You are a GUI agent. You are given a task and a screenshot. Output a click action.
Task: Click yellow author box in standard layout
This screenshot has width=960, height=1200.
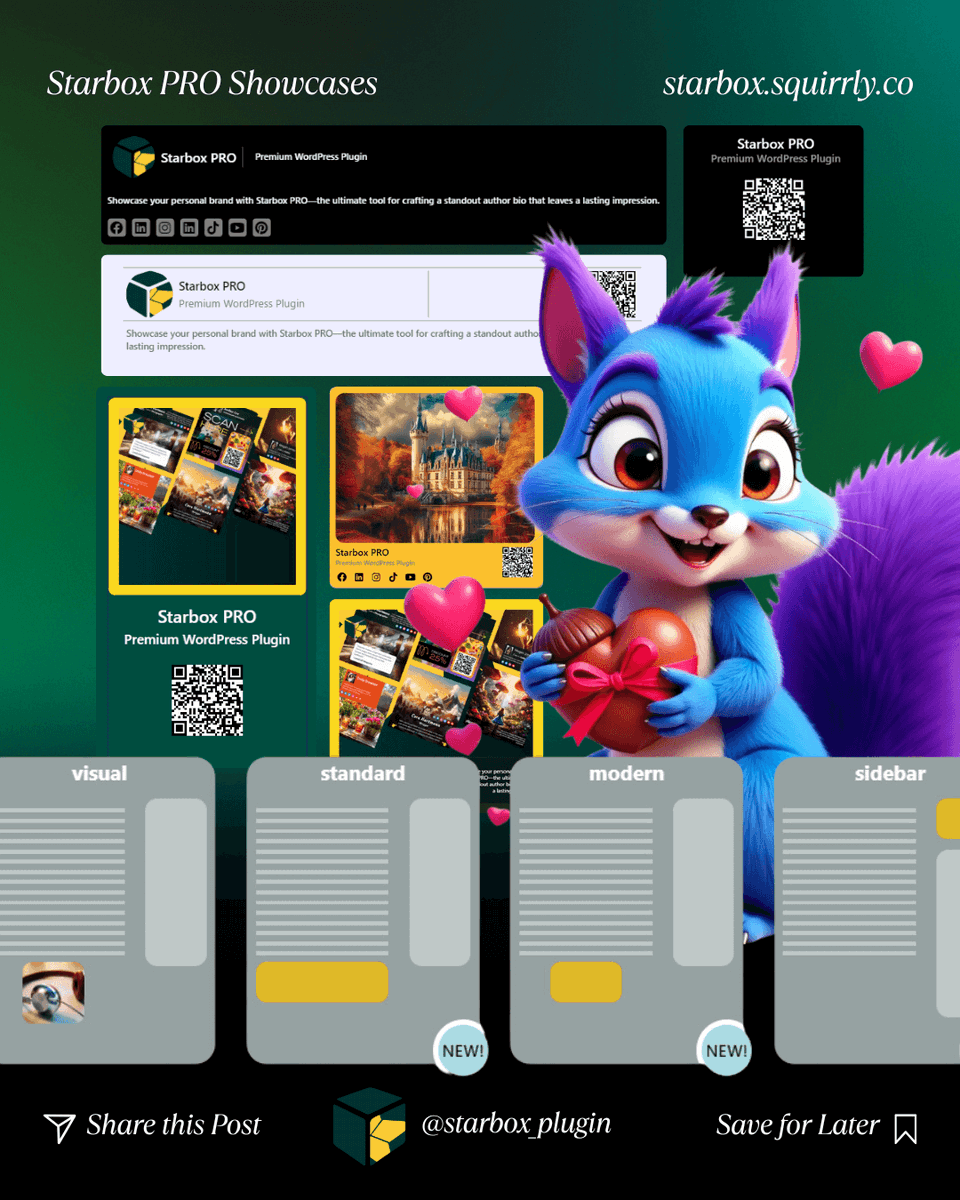tap(322, 982)
